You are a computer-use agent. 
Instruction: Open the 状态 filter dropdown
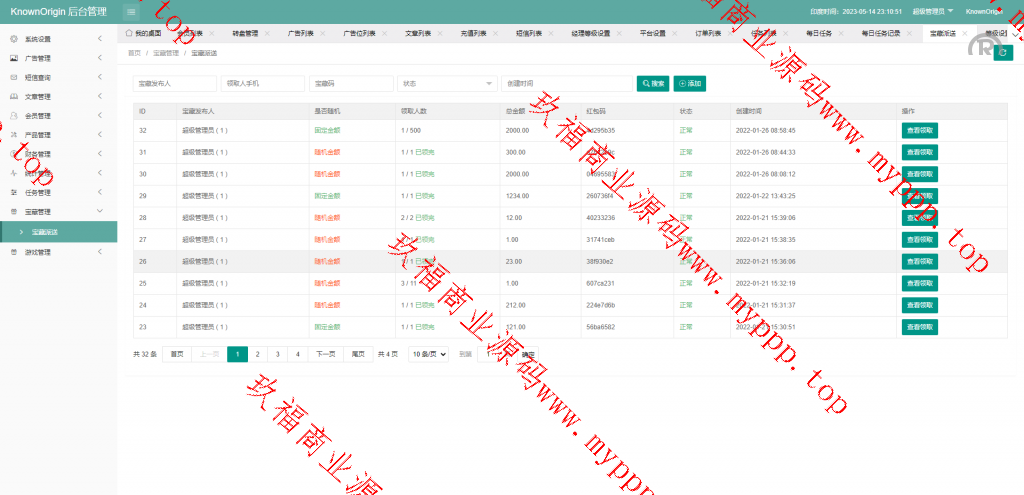[x=447, y=84]
